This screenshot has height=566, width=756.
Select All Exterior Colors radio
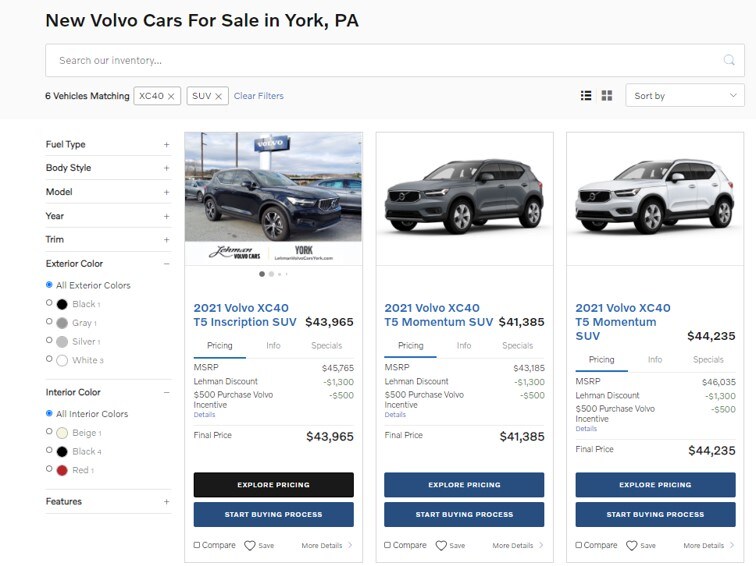[49, 284]
